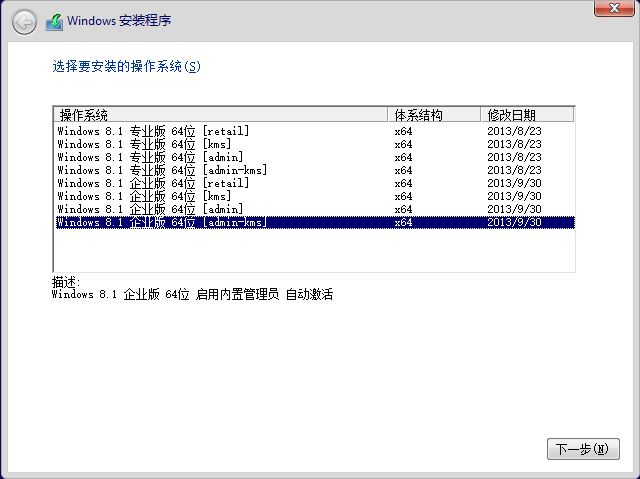Click the description text 启用内置管理员 自动激活
Image resolution: width=640 pixels, height=479 pixels.
coord(264,294)
